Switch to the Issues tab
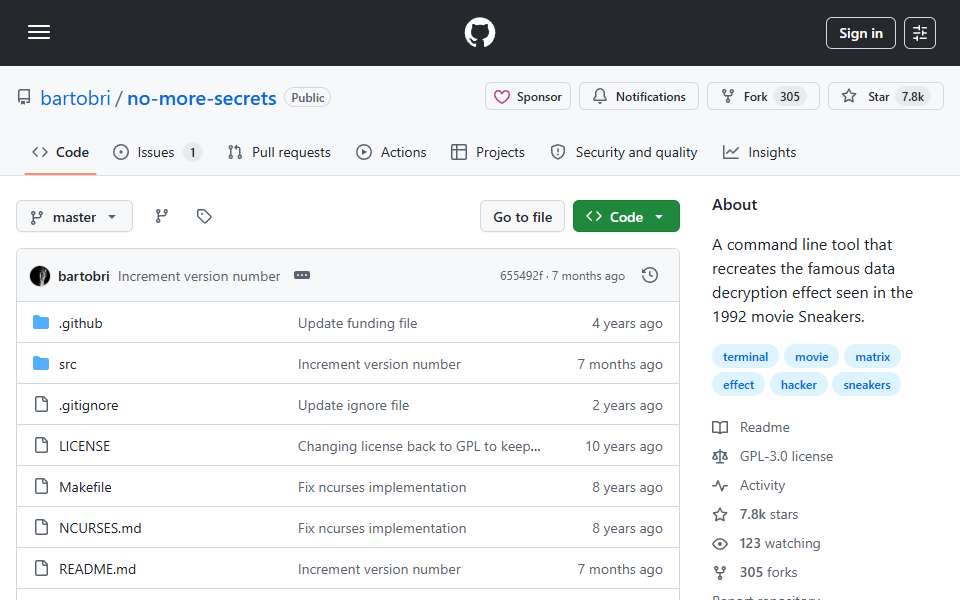960x600 pixels. pos(157,152)
